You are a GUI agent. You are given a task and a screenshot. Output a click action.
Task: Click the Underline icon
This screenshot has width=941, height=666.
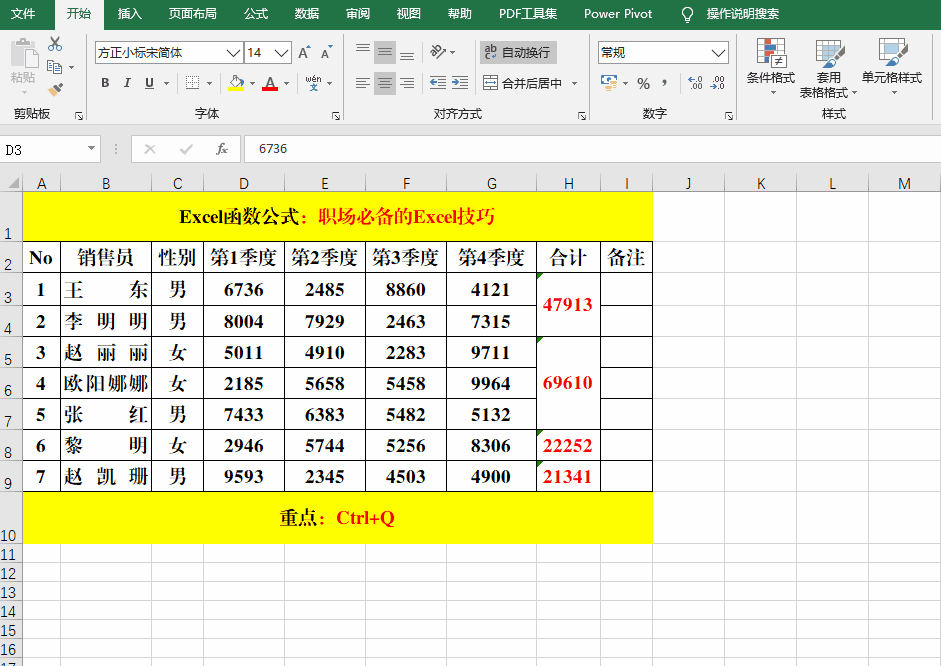pyautogui.click(x=146, y=83)
